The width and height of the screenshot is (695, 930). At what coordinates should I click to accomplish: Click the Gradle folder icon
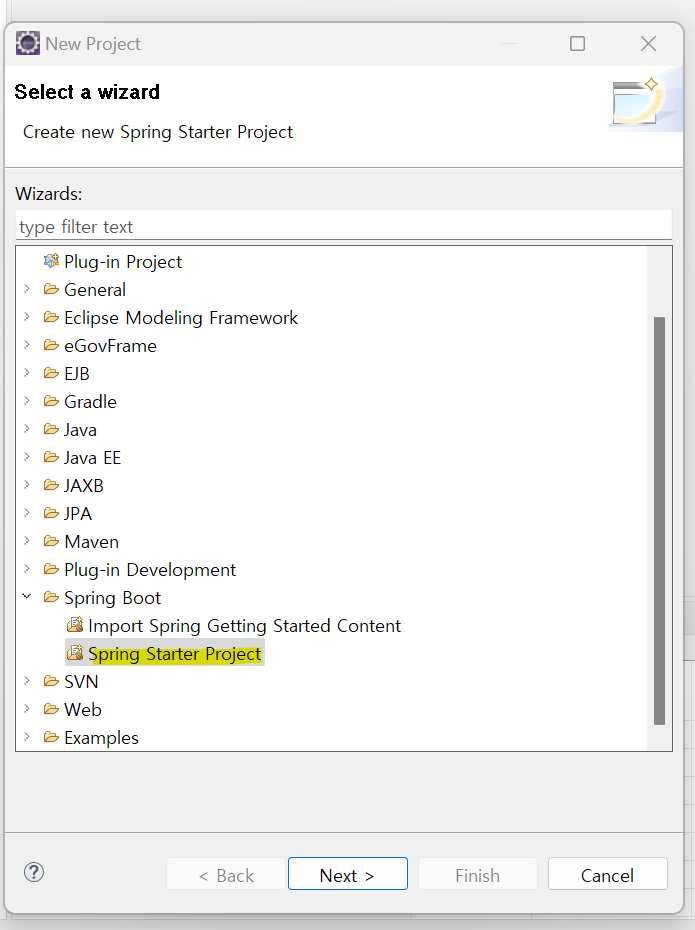tap(52, 401)
